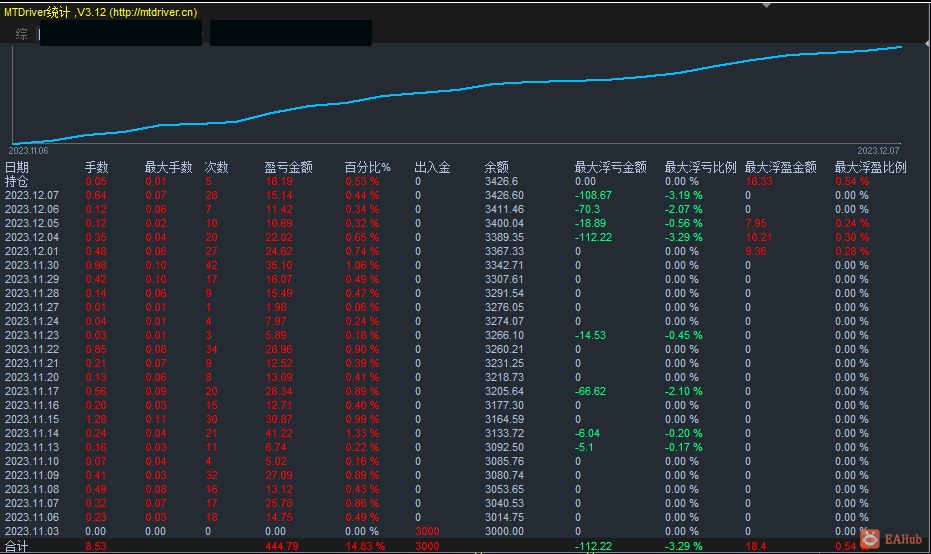
Task: Click the chart start date label 2023.11.06
Action: coord(28,151)
